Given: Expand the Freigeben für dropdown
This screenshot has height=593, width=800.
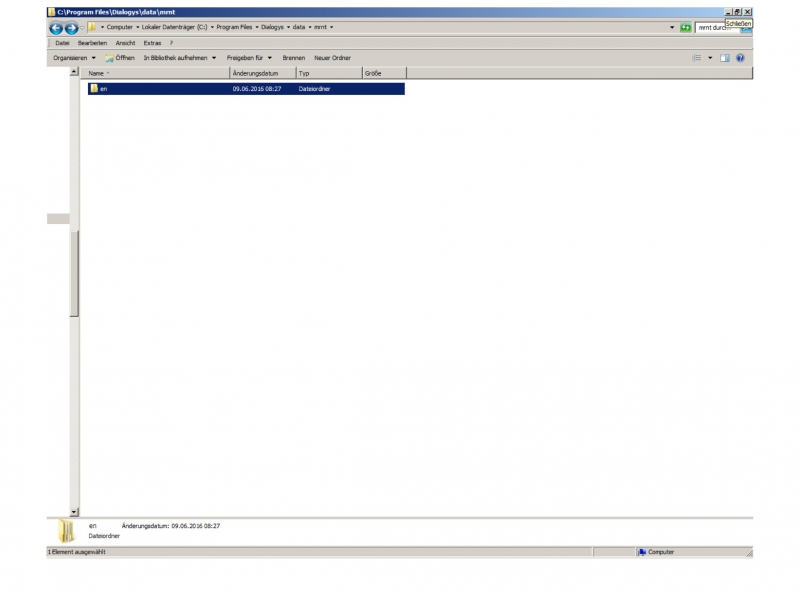Looking at the screenshot, I should pos(249,58).
